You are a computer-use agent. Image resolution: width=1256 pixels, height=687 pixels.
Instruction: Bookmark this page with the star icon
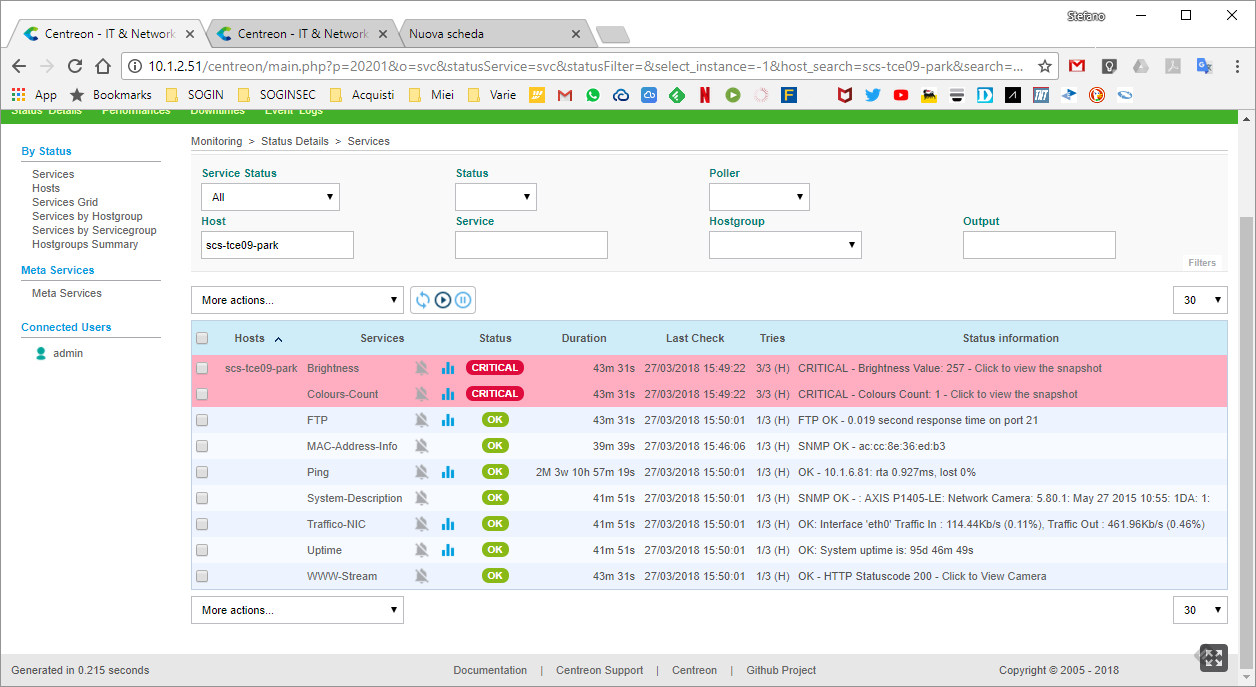(1045, 66)
